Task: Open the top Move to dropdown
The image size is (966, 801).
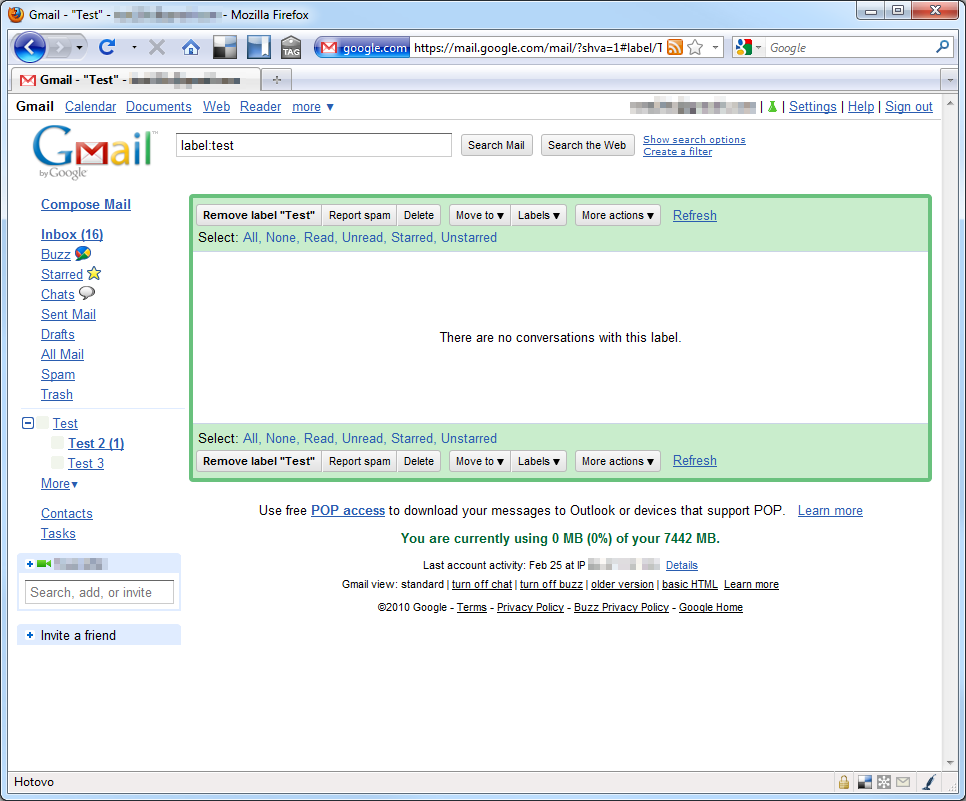Action: tap(480, 215)
